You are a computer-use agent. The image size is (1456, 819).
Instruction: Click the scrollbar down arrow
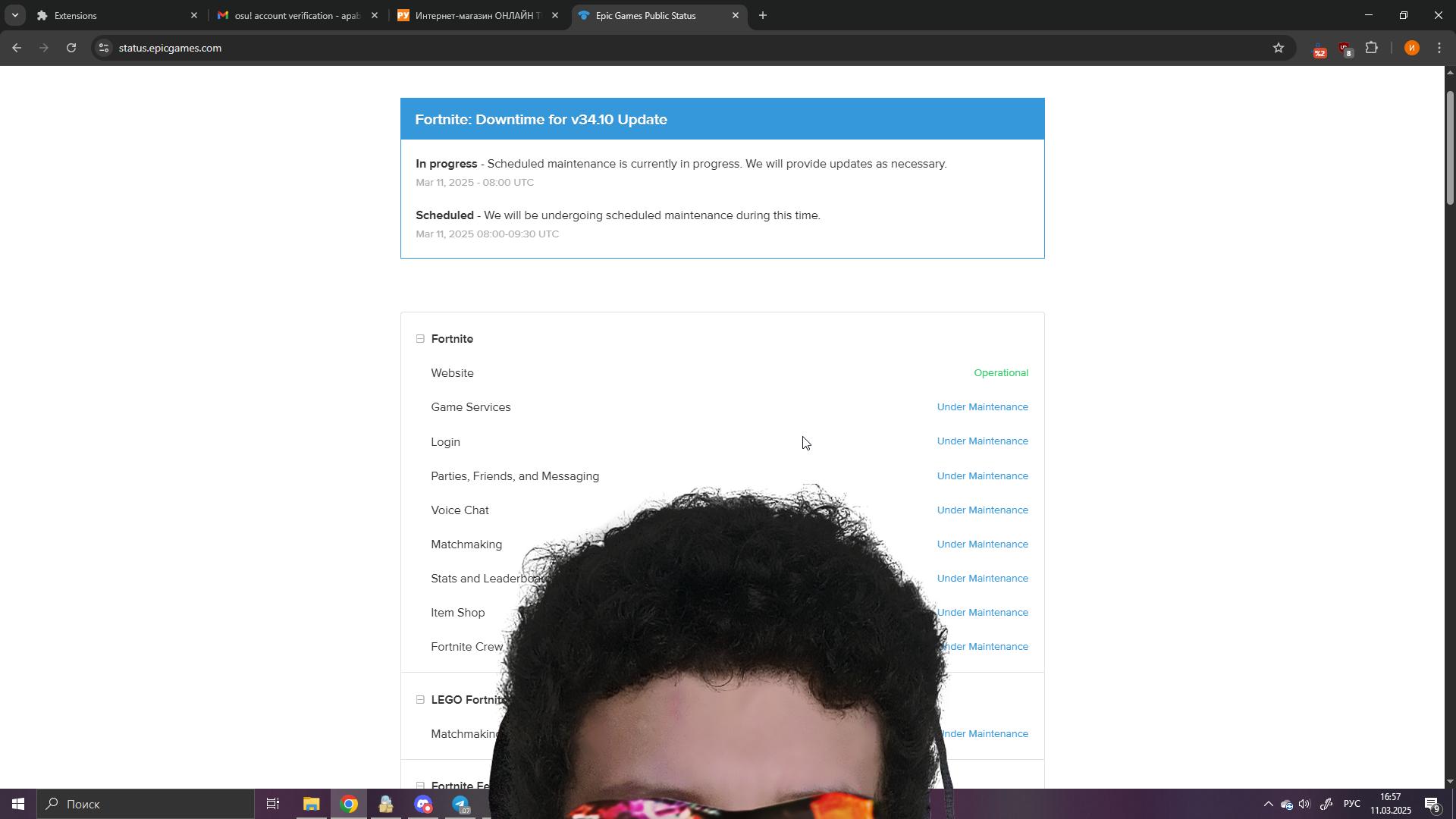tap(1450, 782)
